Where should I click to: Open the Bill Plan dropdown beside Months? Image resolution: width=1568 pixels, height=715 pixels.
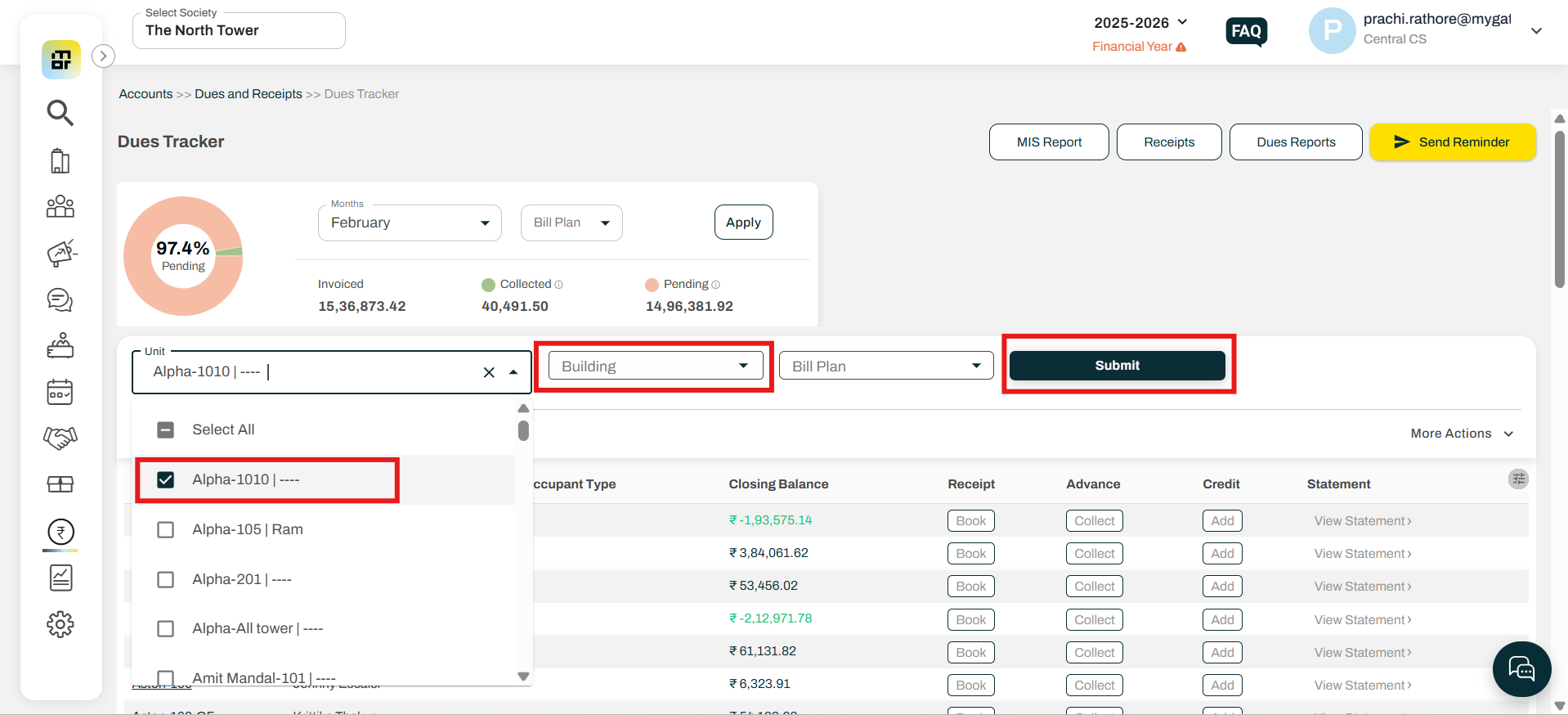tap(571, 223)
